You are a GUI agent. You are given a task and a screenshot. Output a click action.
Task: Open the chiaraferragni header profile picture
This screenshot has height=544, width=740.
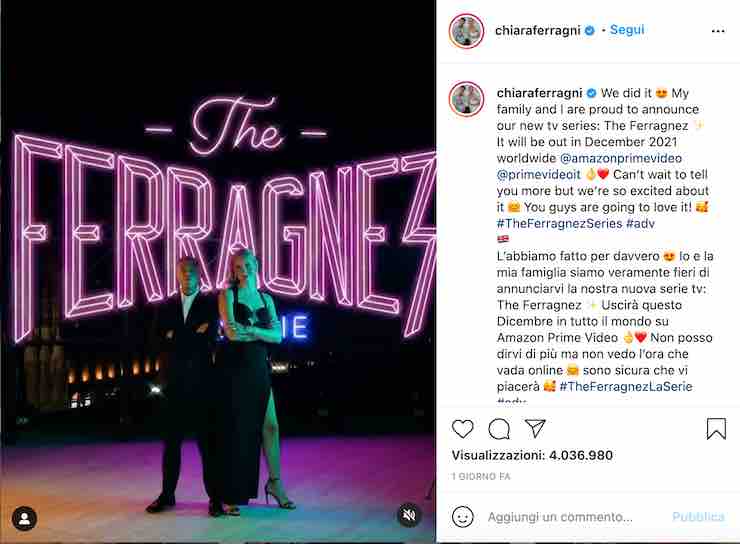click(x=466, y=31)
